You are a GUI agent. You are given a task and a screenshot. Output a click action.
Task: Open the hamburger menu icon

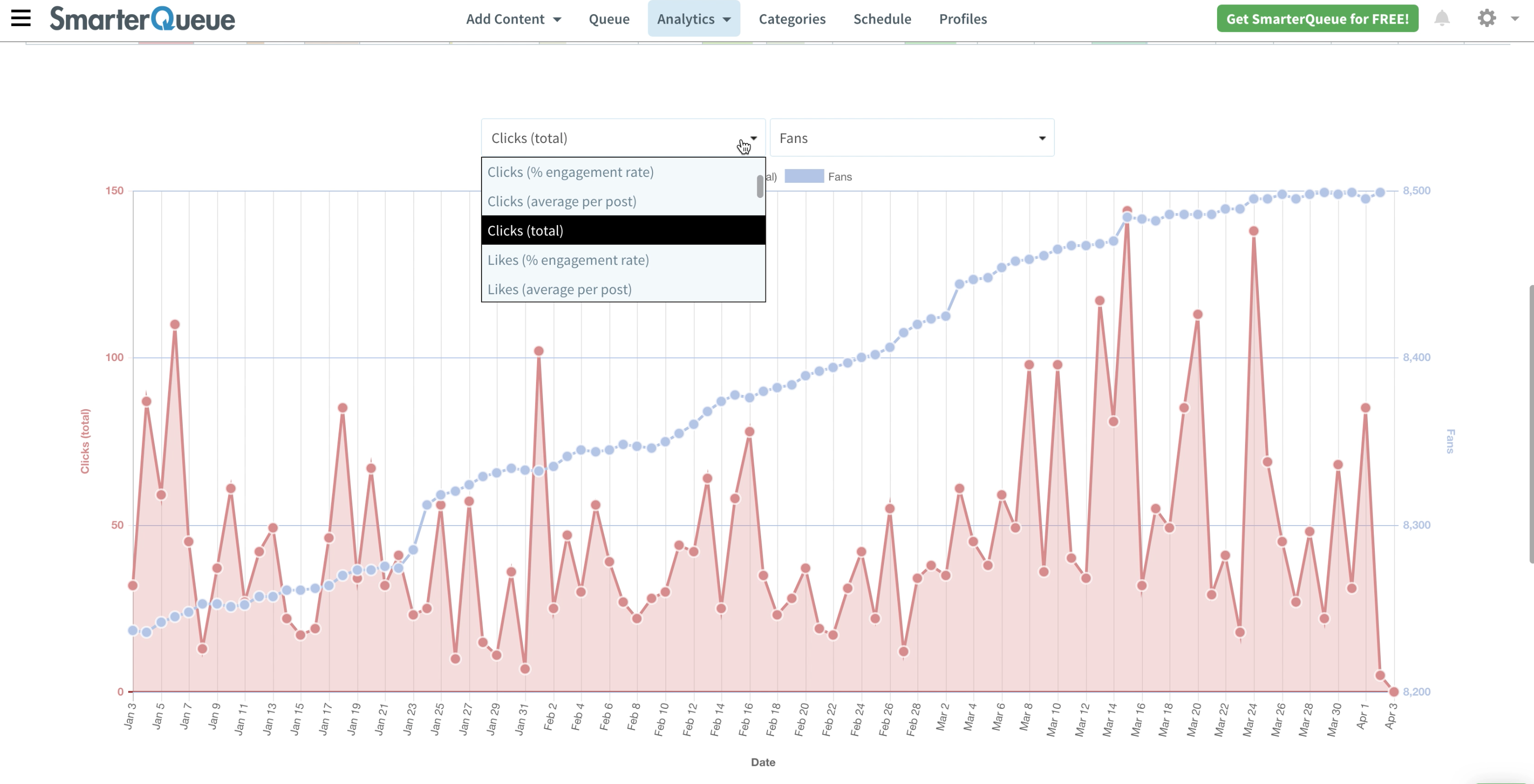click(x=21, y=18)
